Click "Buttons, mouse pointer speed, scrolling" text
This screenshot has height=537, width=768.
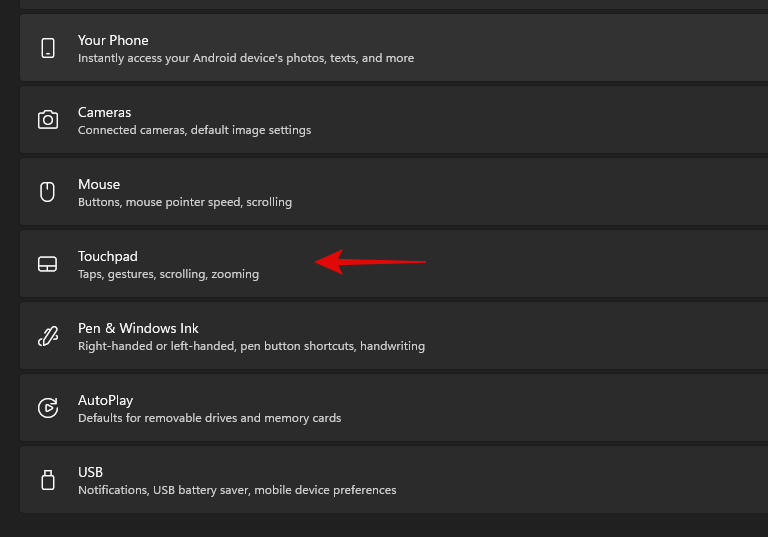click(185, 202)
